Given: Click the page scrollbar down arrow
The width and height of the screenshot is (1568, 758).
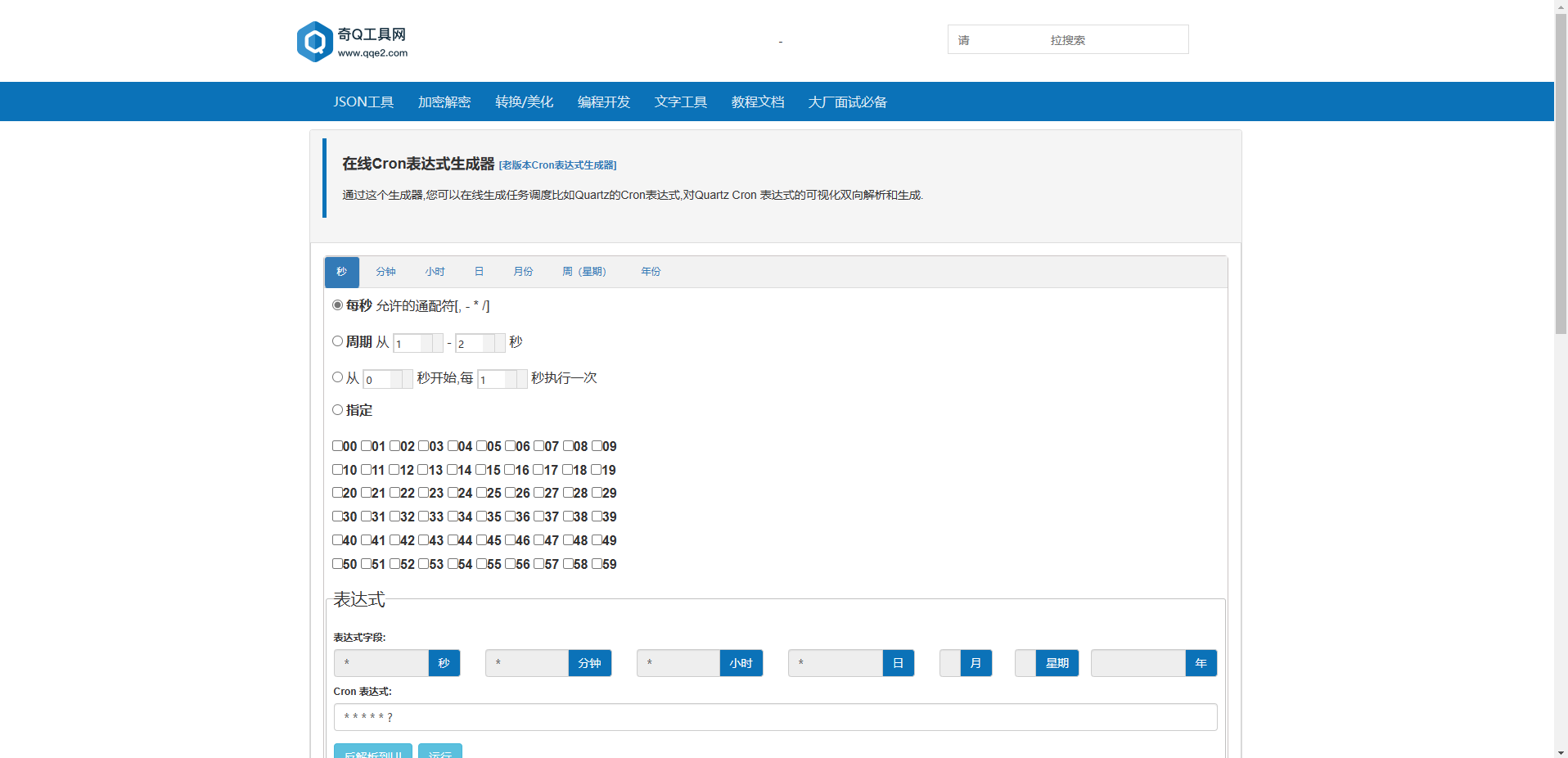Looking at the screenshot, I should point(1561,752).
